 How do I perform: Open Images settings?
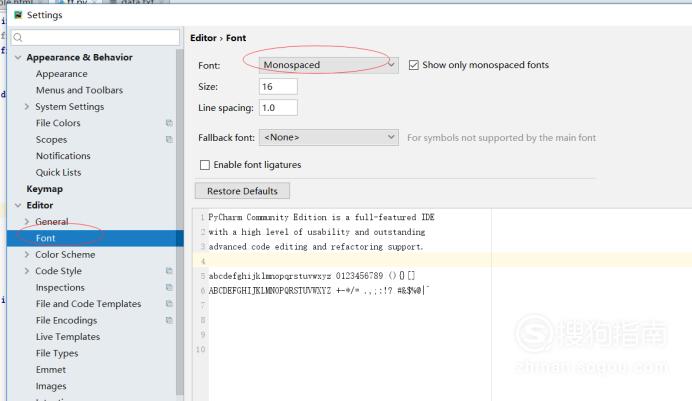click(x=51, y=386)
